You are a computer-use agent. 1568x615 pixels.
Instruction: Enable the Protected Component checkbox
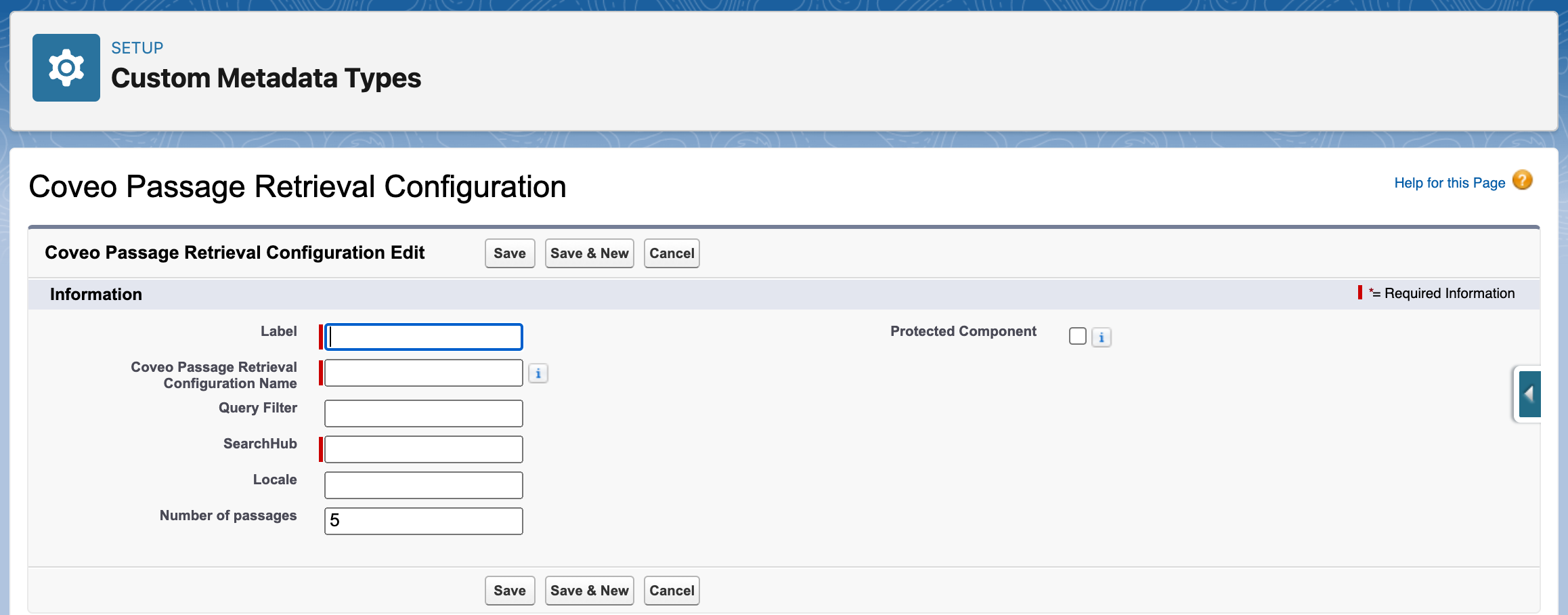click(x=1078, y=336)
